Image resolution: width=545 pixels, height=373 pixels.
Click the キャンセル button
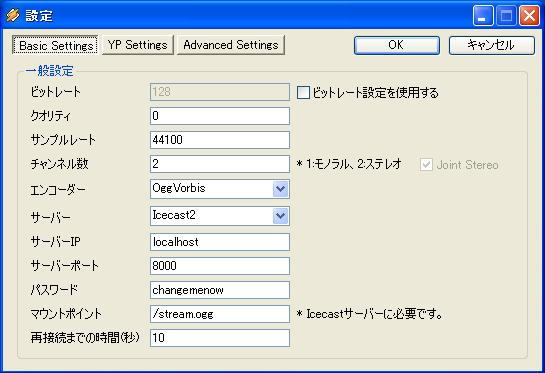click(491, 45)
